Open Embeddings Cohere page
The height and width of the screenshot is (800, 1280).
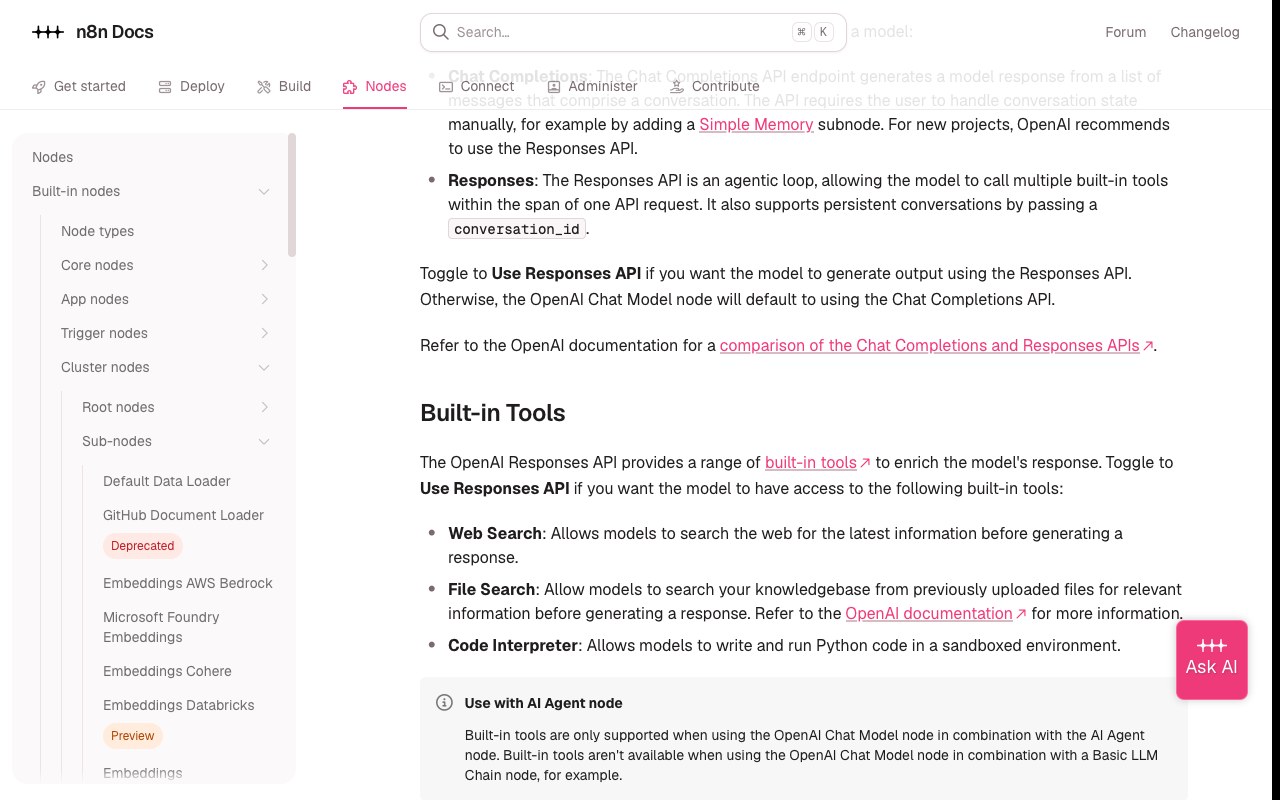167,671
